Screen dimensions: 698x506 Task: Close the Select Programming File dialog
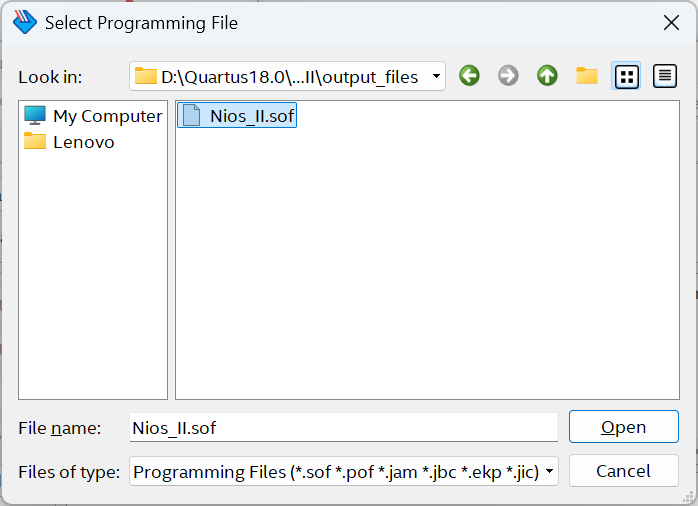tap(671, 22)
